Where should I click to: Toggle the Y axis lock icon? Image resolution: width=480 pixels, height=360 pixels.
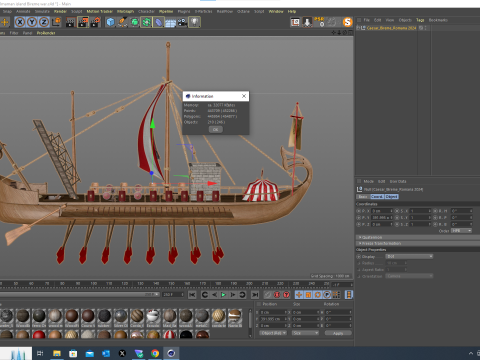tap(32, 22)
